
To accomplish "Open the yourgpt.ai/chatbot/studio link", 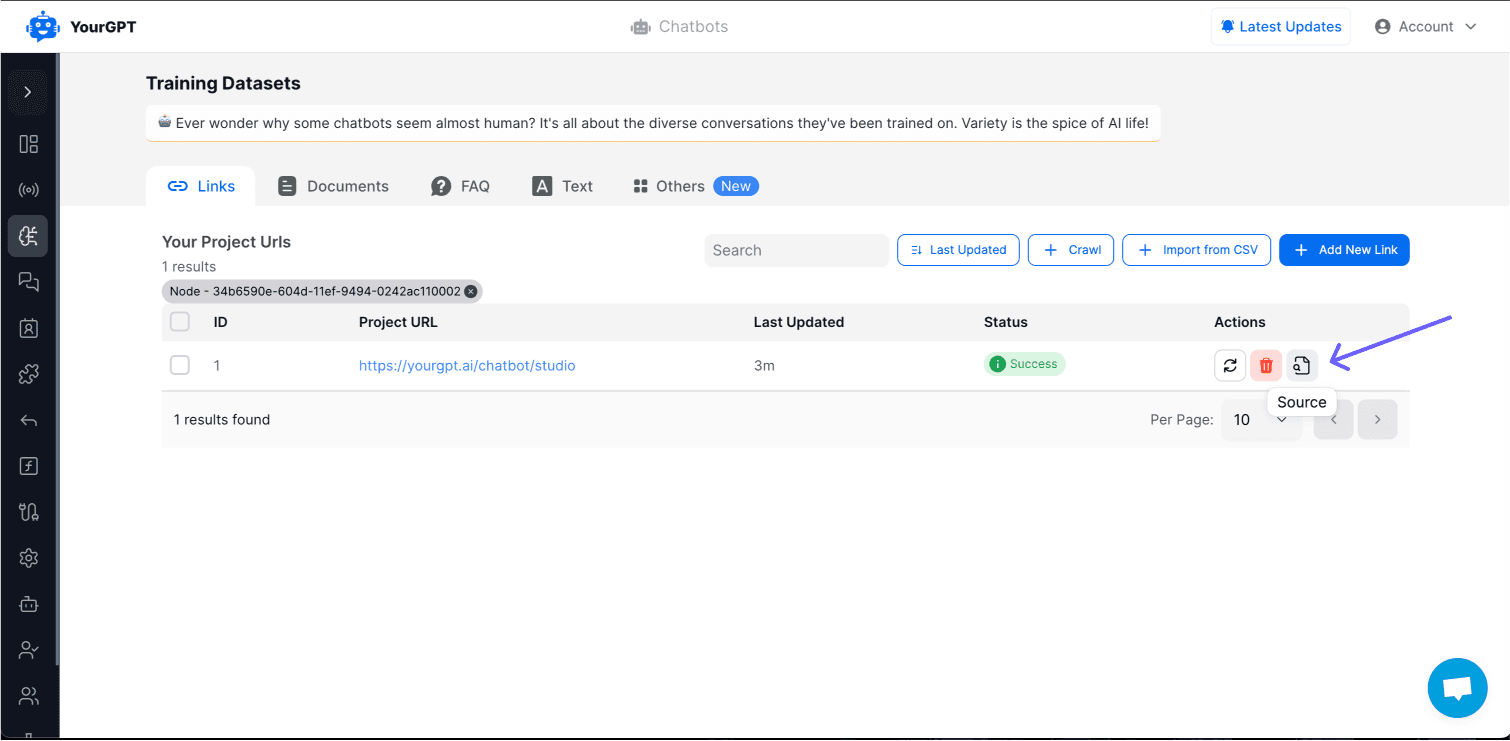I will point(467,365).
